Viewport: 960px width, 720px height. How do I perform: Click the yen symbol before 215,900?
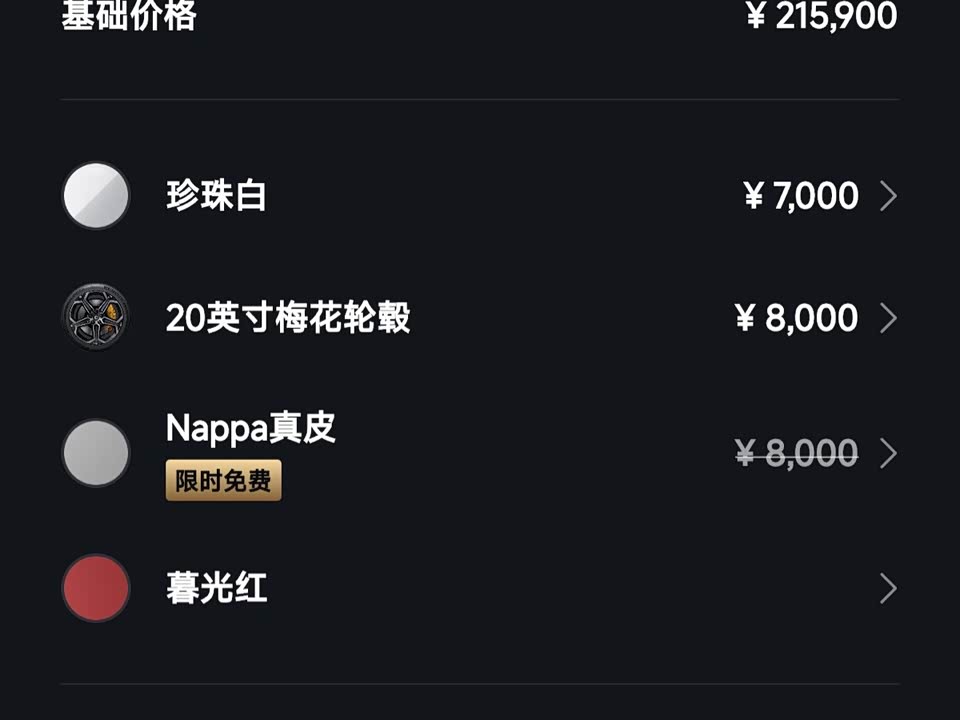[756, 15]
